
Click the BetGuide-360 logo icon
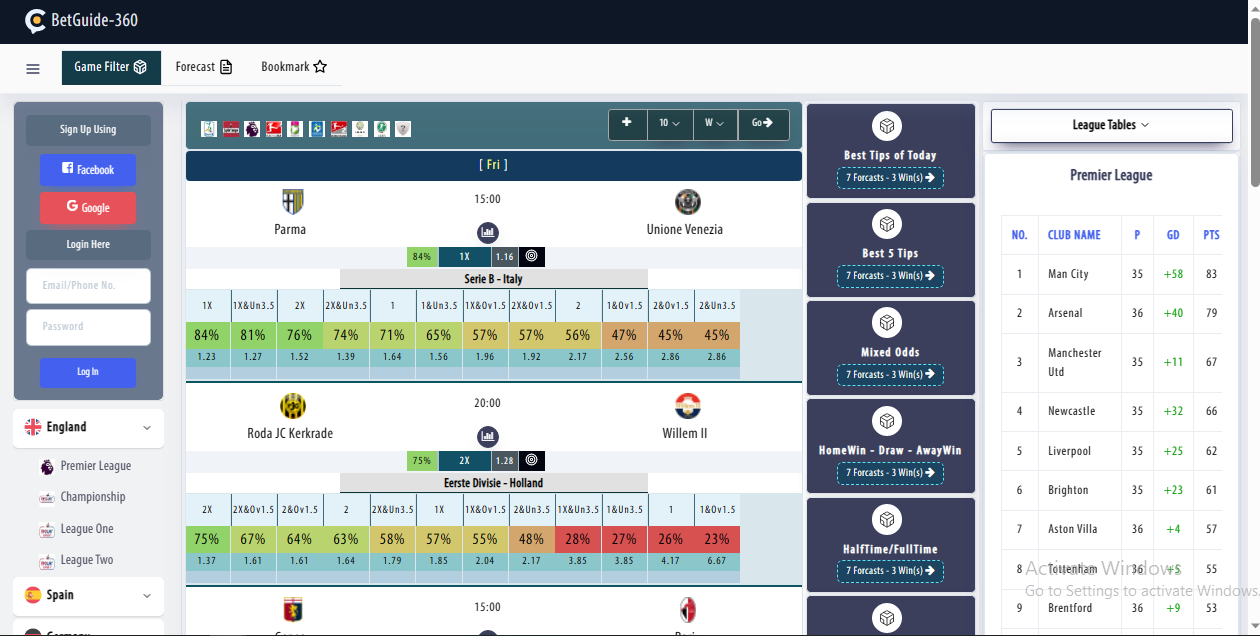tap(35, 20)
